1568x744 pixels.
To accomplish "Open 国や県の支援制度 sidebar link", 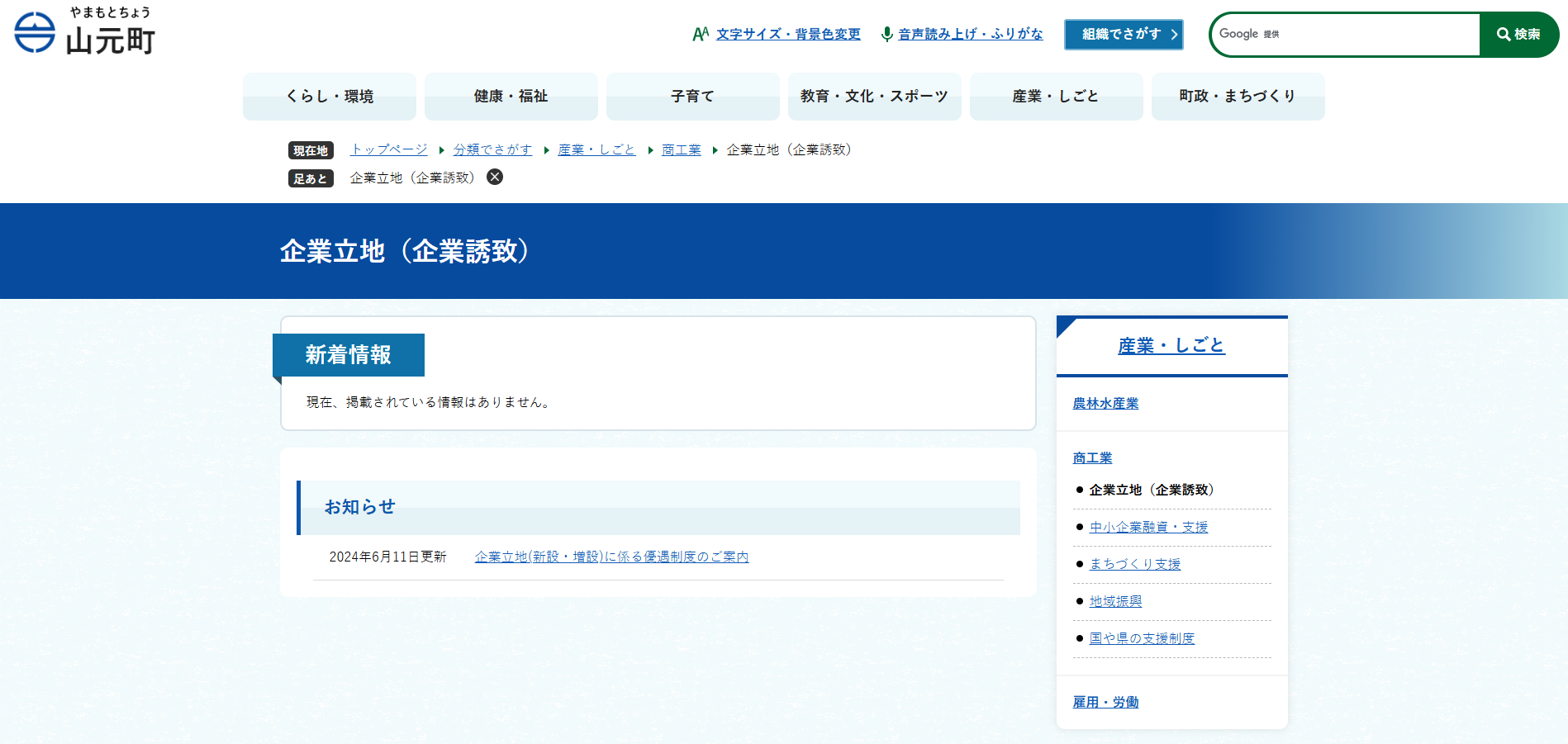I will click(x=1142, y=638).
